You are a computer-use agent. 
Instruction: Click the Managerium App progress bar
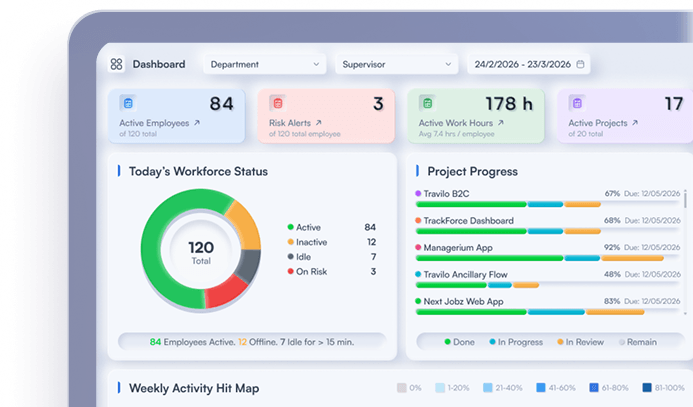[x=547, y=258]
